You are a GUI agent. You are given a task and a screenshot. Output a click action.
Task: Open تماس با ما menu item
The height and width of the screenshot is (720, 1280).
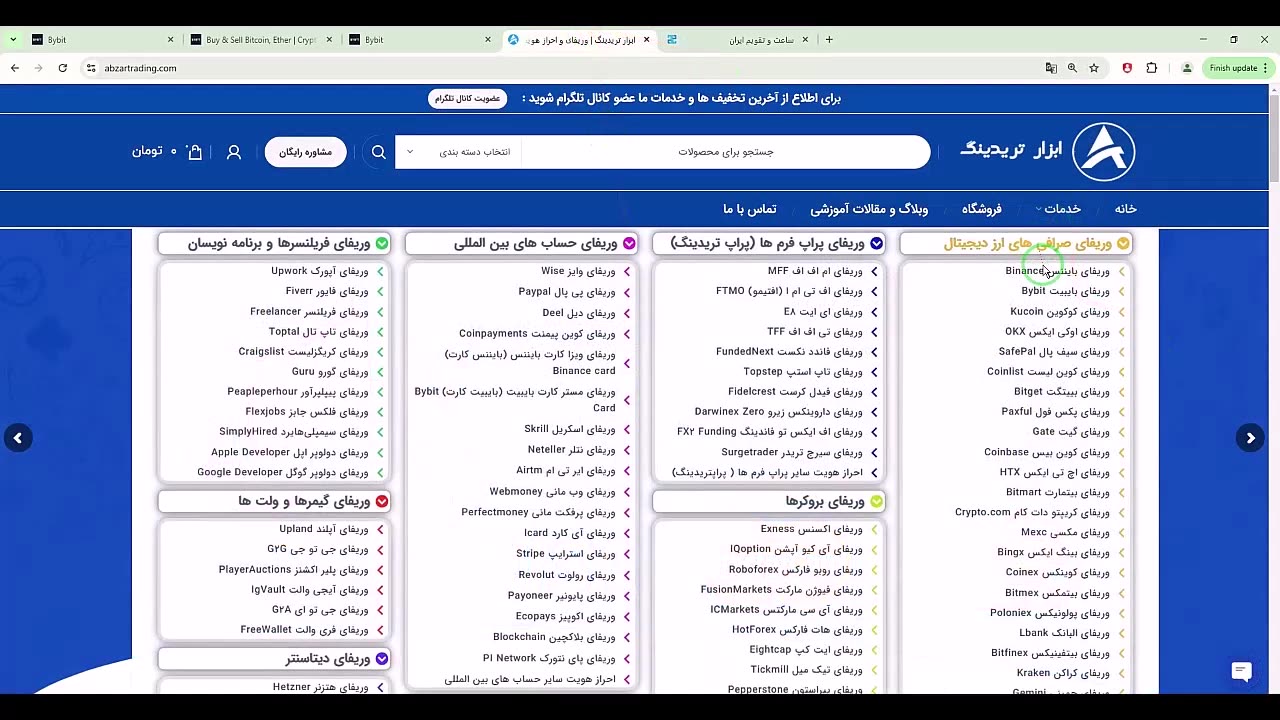coord(750,209)
